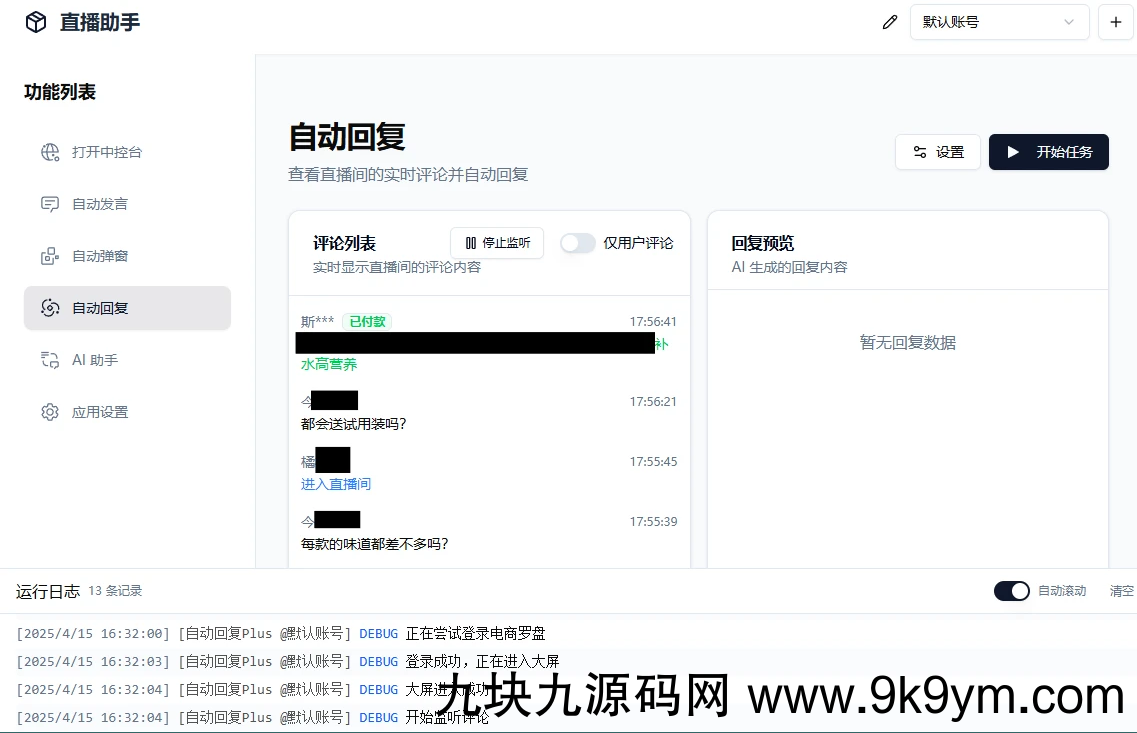Click the comment 都会送试用装吗？
The image size is (1137, 733).
354,424
